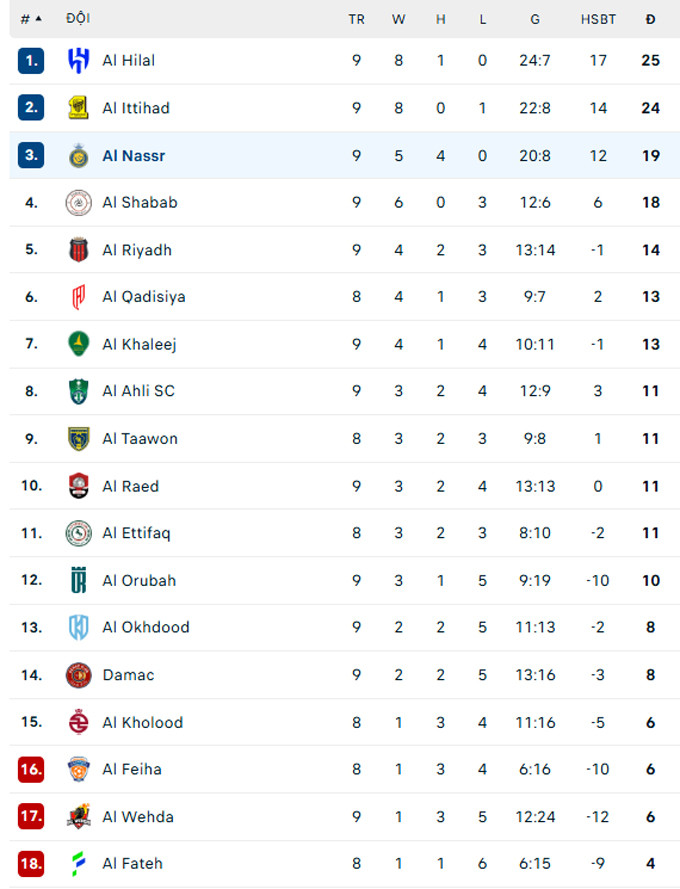
Task: Click the Al Nassr club logo
Action: (78, 156)
